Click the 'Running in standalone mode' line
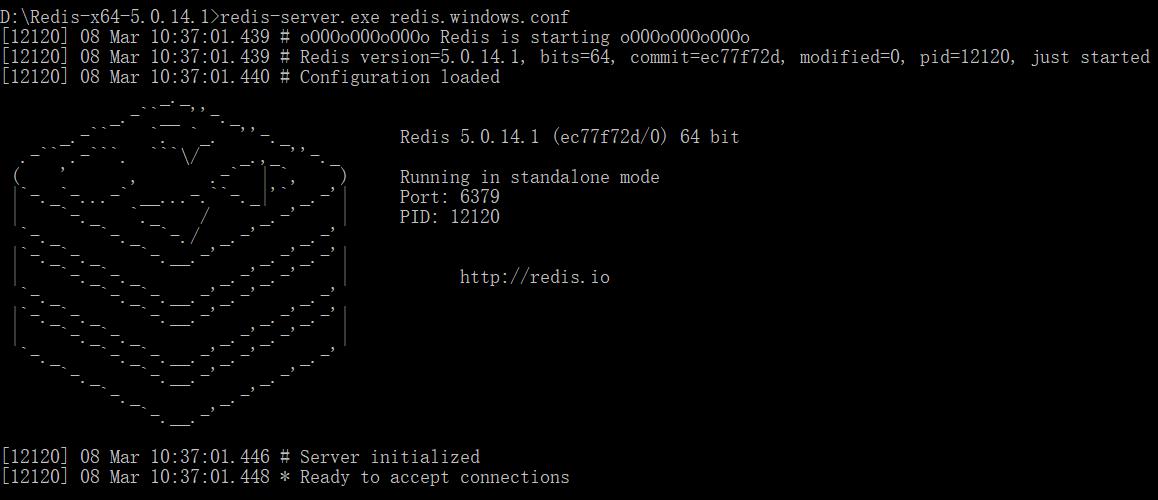1158x500 pixels. (x=529, y=177)
